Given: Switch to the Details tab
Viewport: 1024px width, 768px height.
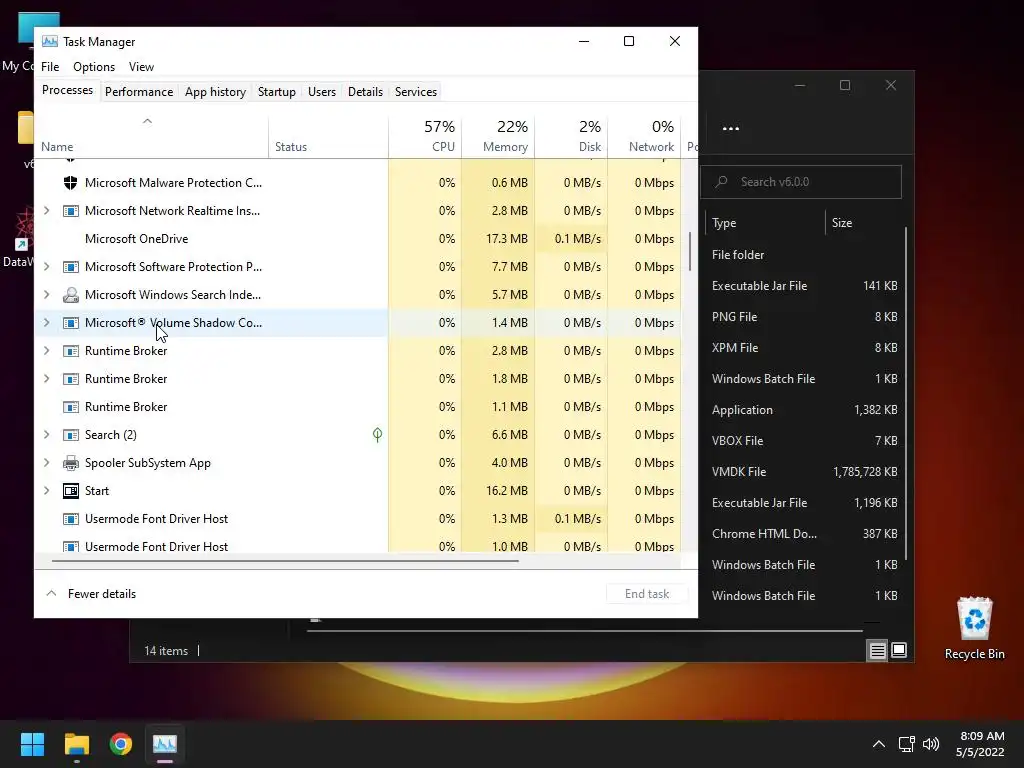Looking at the screenshot, I should 365,92.
